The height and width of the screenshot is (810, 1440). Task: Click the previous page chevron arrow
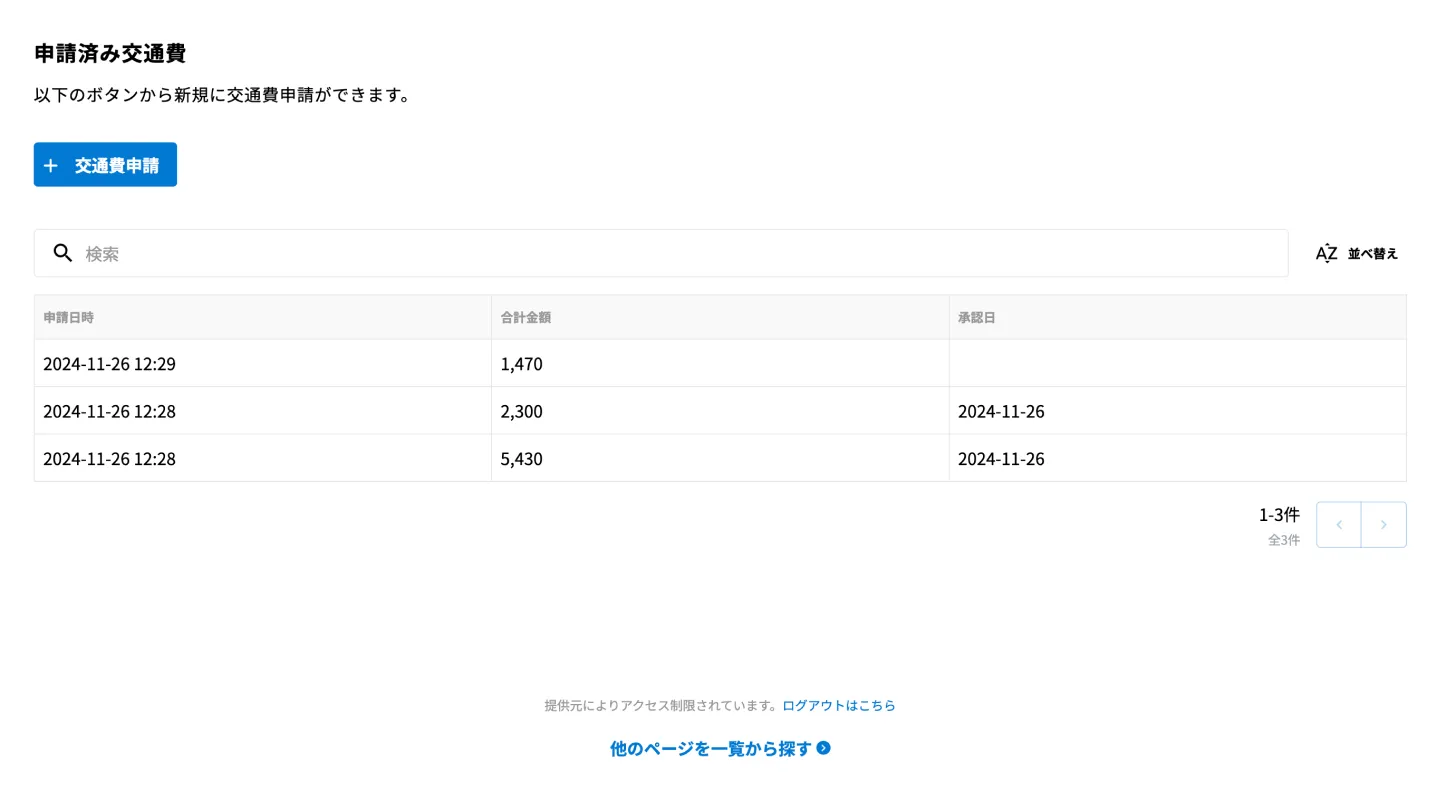click(x=1339, y=525)
